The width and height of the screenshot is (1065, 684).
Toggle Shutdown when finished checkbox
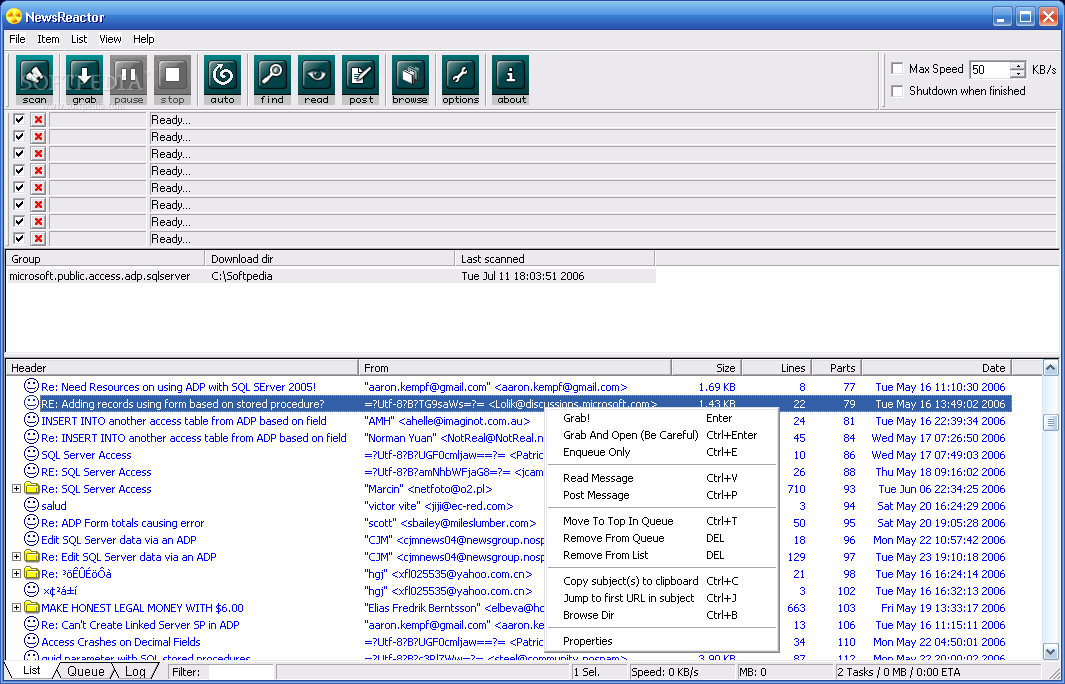[x=897, y=91]
